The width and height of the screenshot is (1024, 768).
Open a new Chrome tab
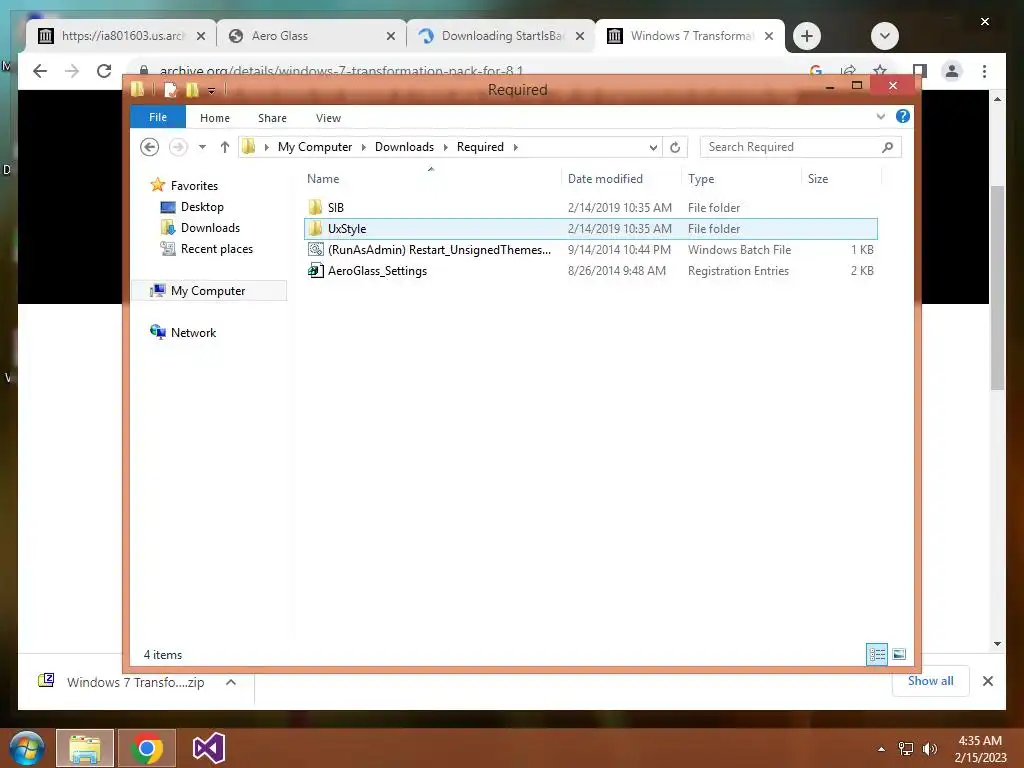[807, 36]
